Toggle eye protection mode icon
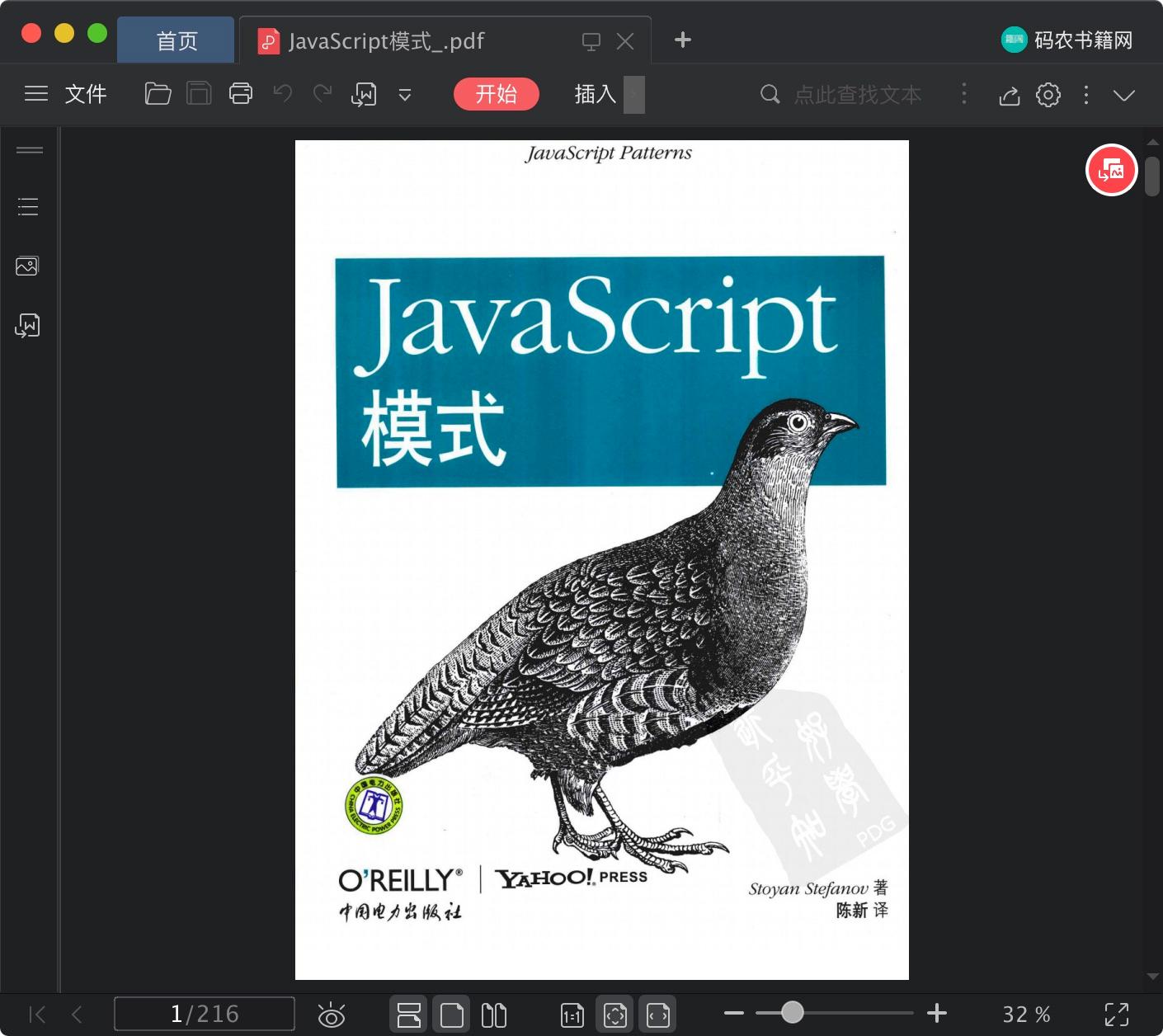The height and width of the screenshot is (1036, 1163). (332, 1015)
